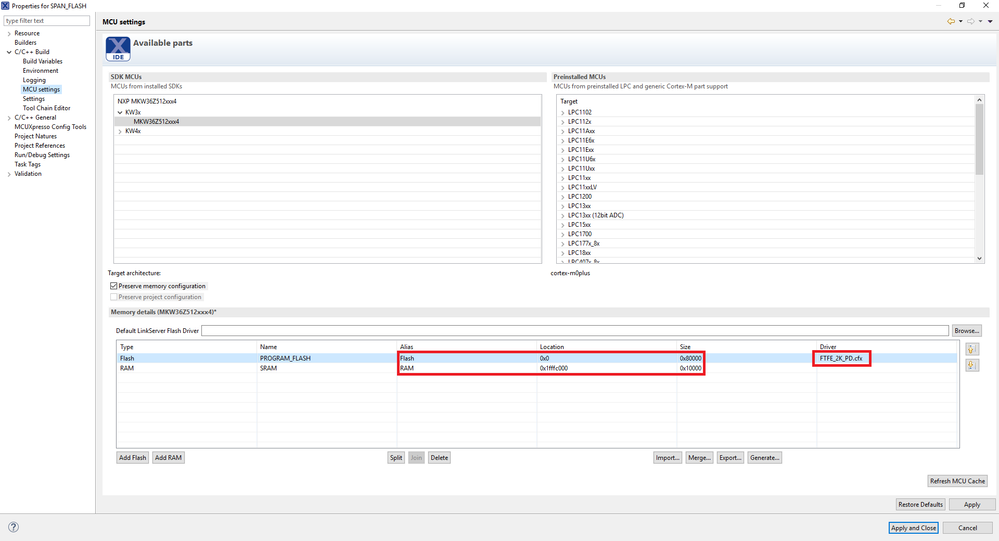Click the Apply button

[972, 504]
